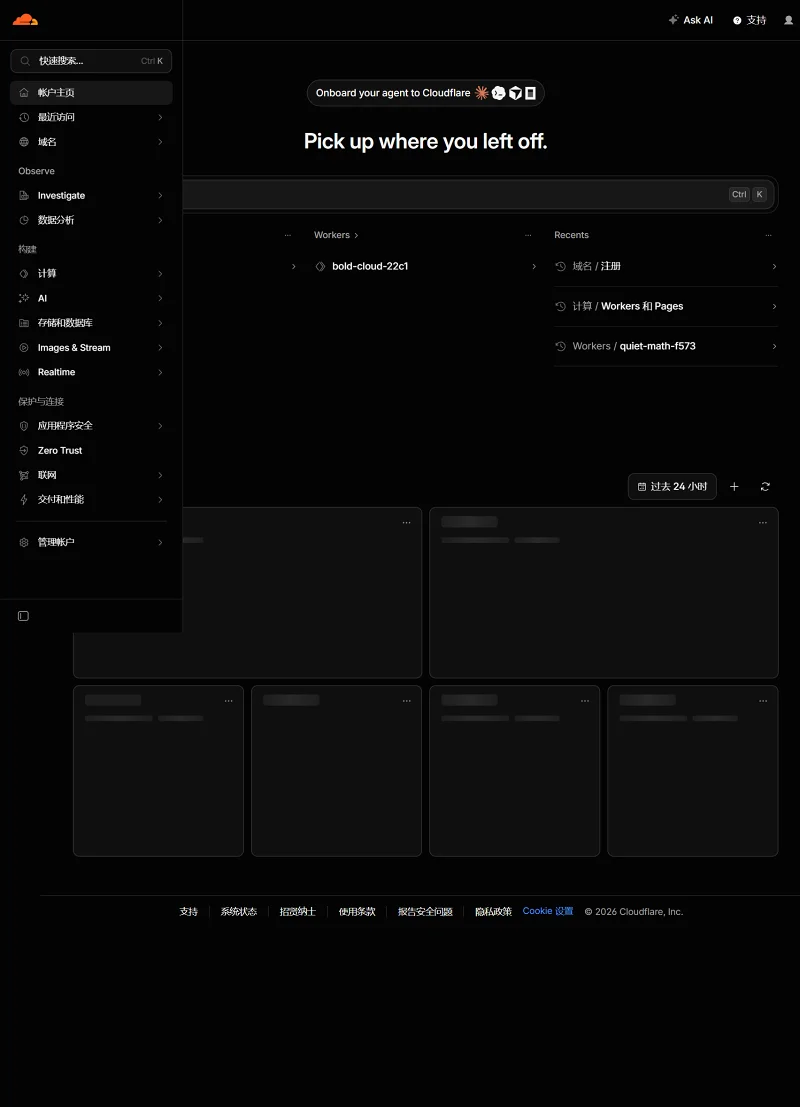The width and height of the screenshot is (800, 1107).
Task: Open the user profile icon
Action: click(x=789, y=20)
